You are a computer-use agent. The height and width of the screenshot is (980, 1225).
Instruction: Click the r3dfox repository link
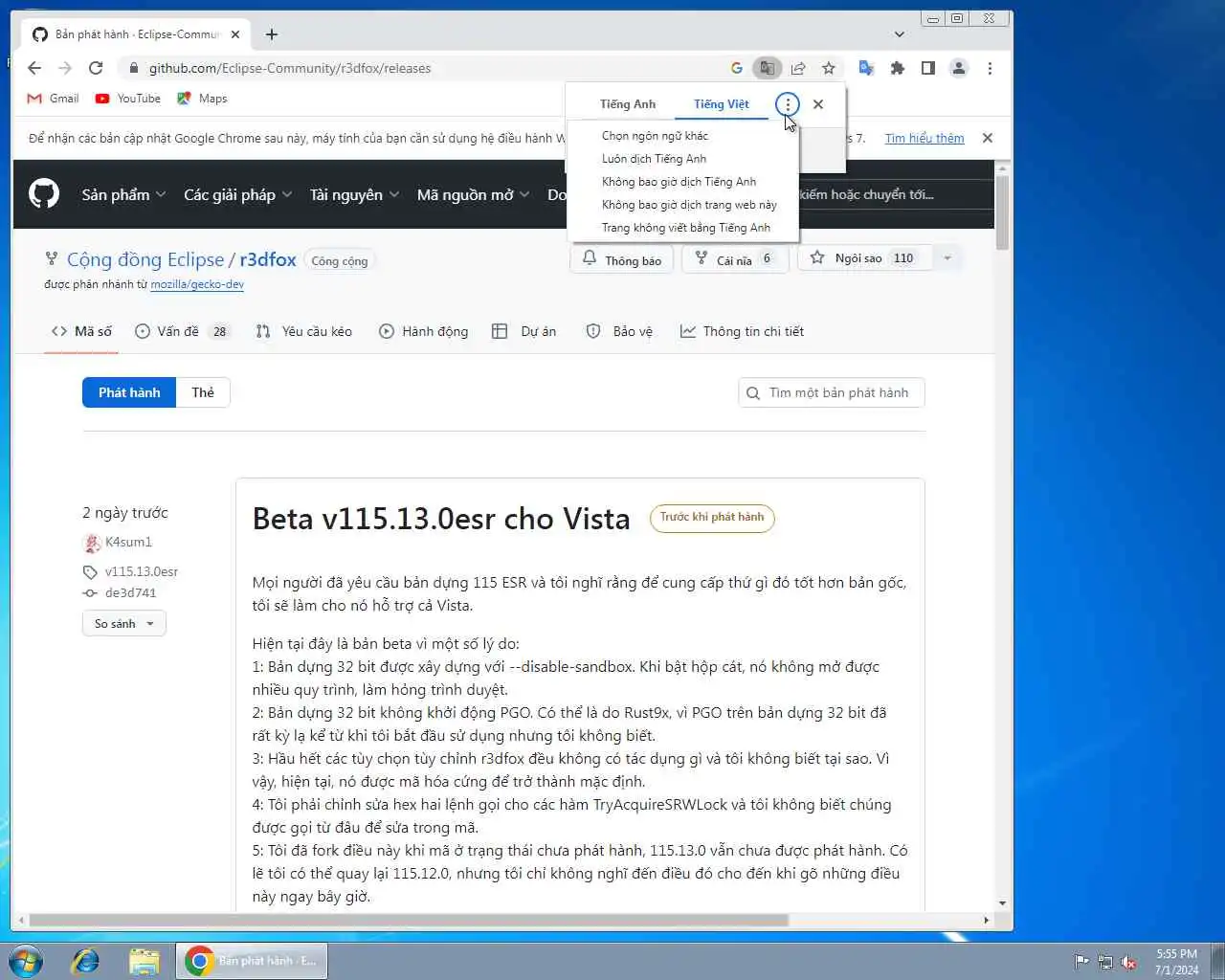pyautogui.click(x=268, y=259)
